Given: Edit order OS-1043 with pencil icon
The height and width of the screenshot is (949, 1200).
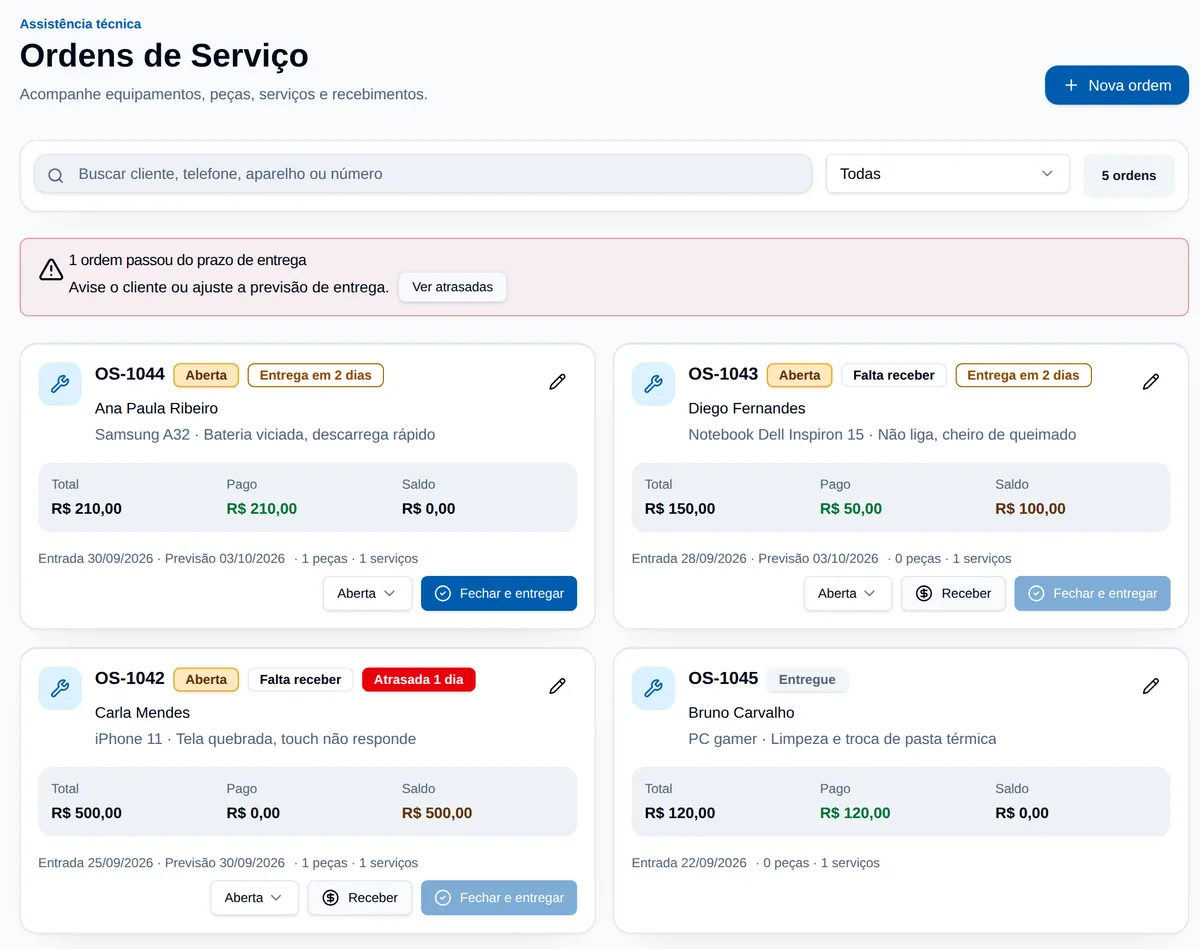Looking at the screenshot, I should point(1151,381).
